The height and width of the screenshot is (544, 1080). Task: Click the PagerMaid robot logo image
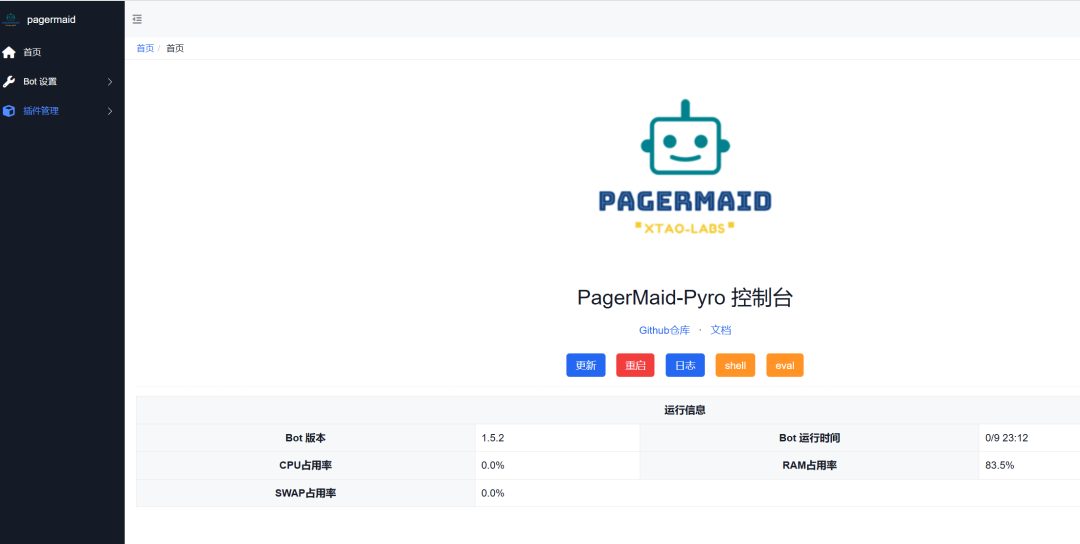(685, 169)
